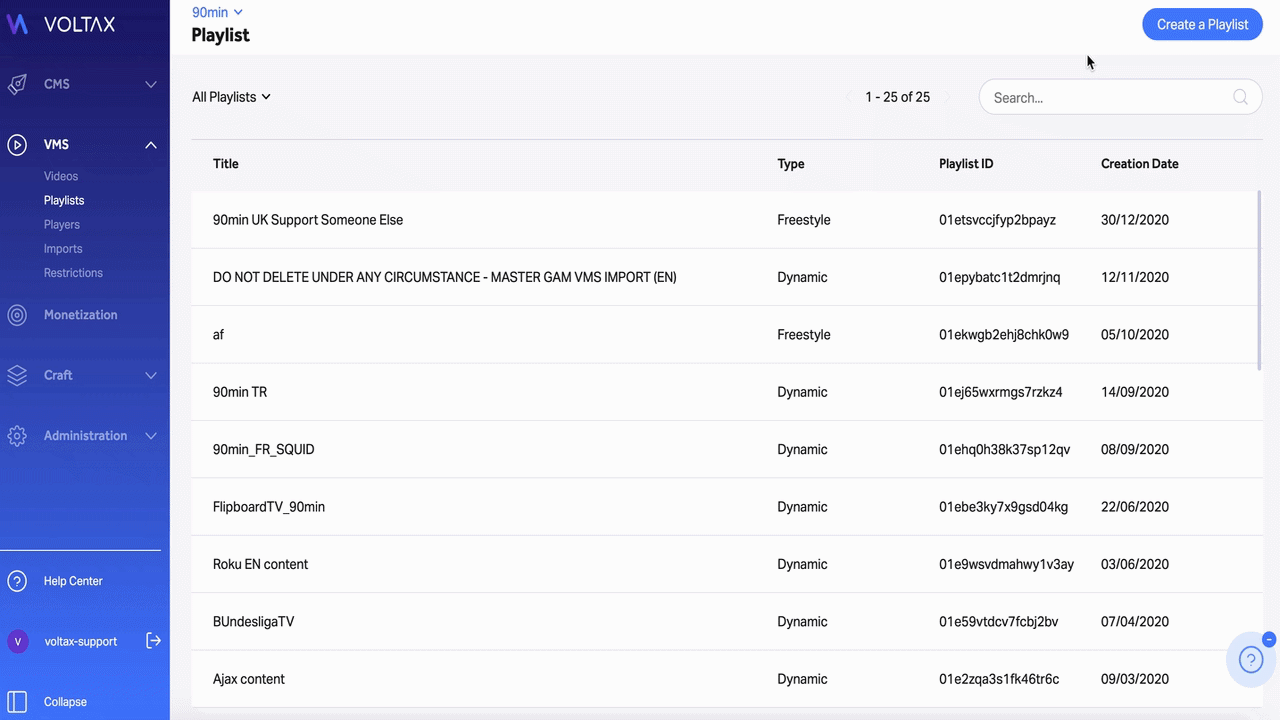Click playlist ID 01ej65wxrmgs7rzkz4
Screen dimensions: 1280x720
1001,392
